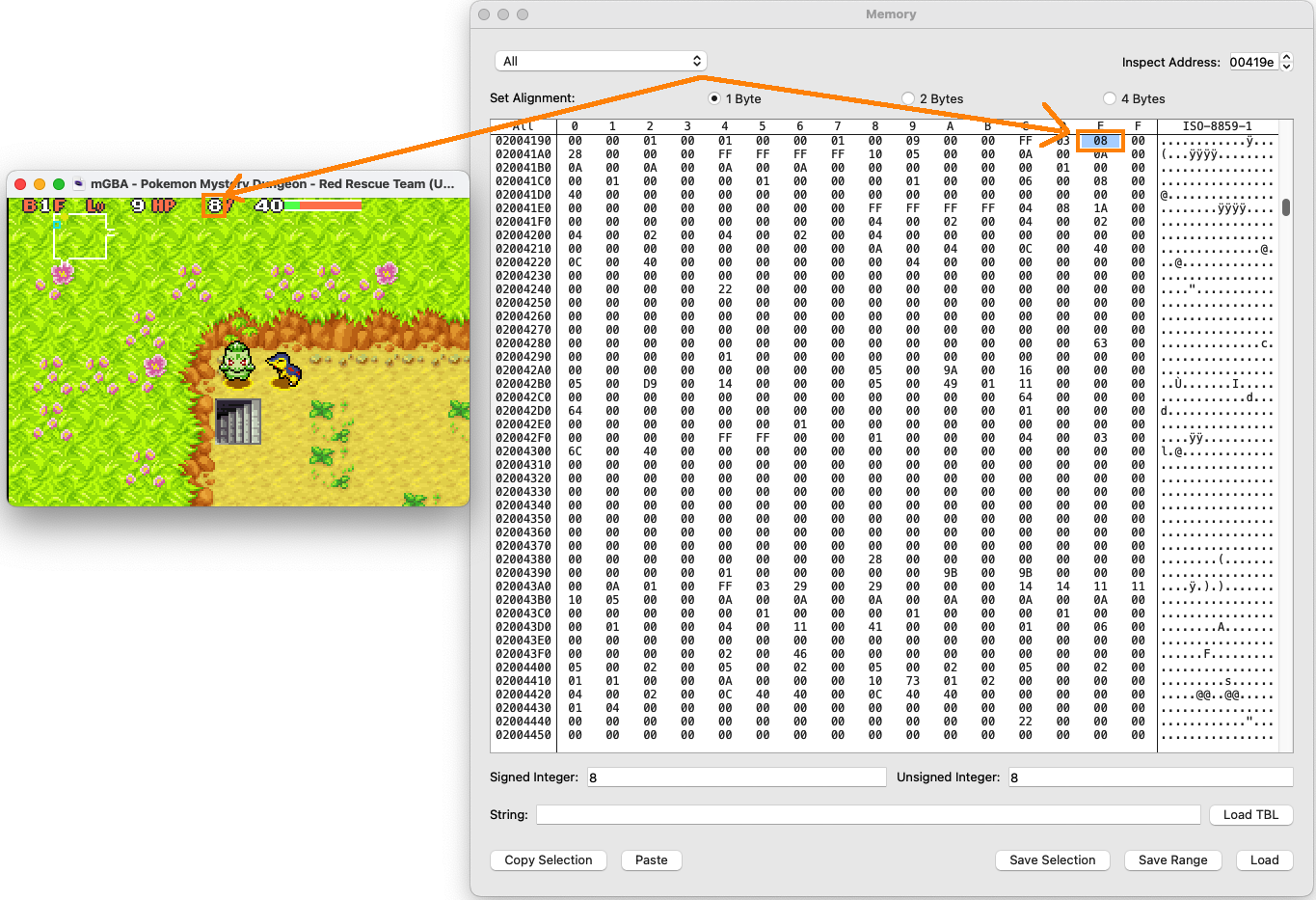This screenshot has height=900, width=1316.
Task: Click the Save Range button
Action: tap(1173, 859)
